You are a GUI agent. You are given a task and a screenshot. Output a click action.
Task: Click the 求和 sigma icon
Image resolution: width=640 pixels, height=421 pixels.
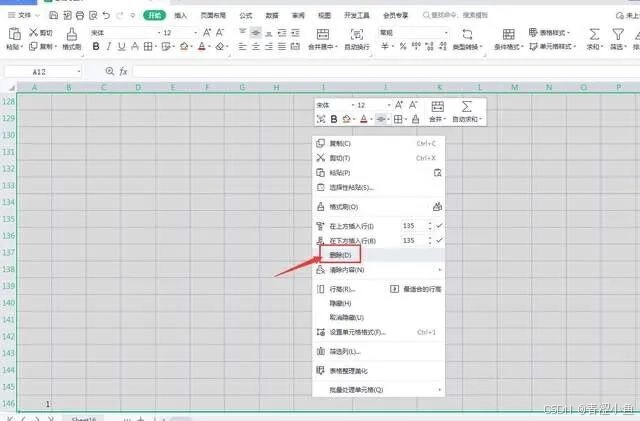coord(594,34)
